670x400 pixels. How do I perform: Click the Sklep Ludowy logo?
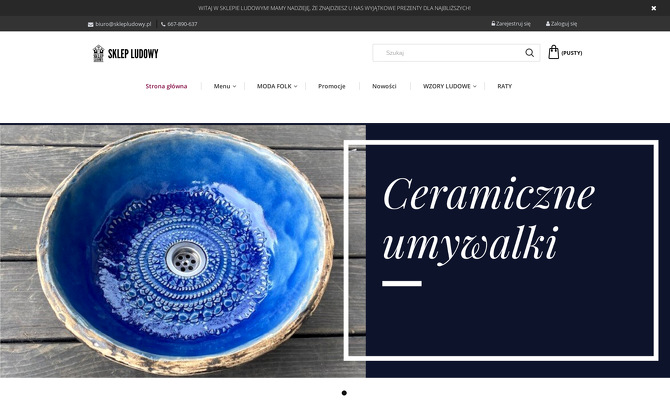click(126, 53)
